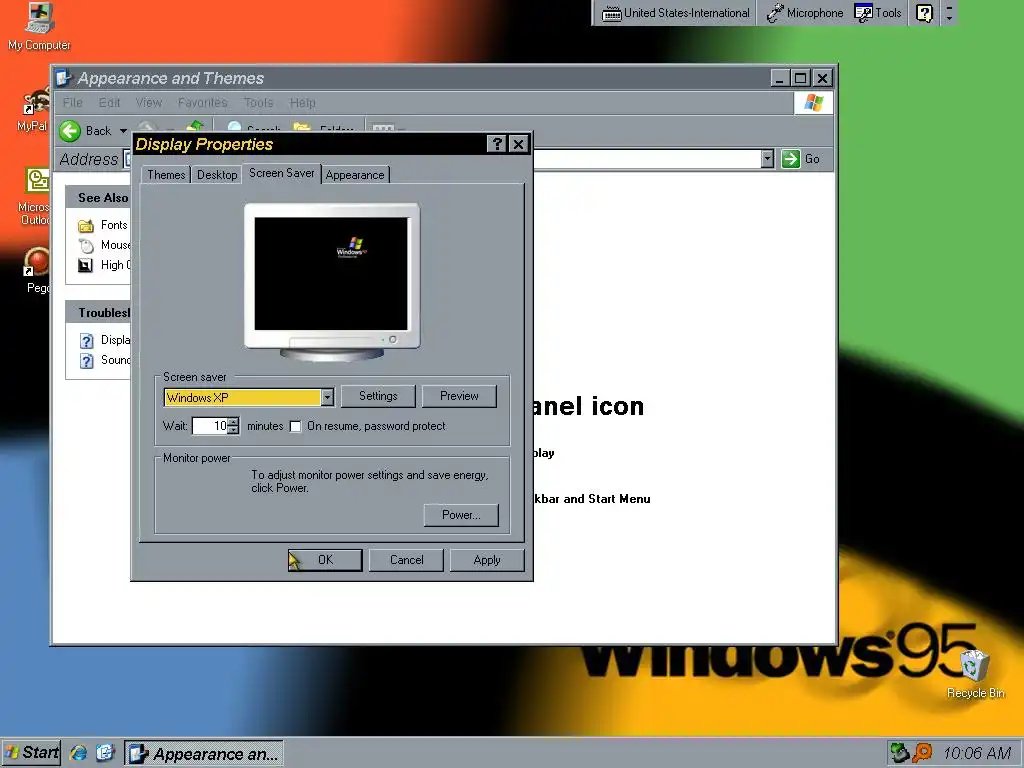This screenshot has height=768, width=1024.
Task: Click the Display Properties help question button
Action: coord(497,144)
